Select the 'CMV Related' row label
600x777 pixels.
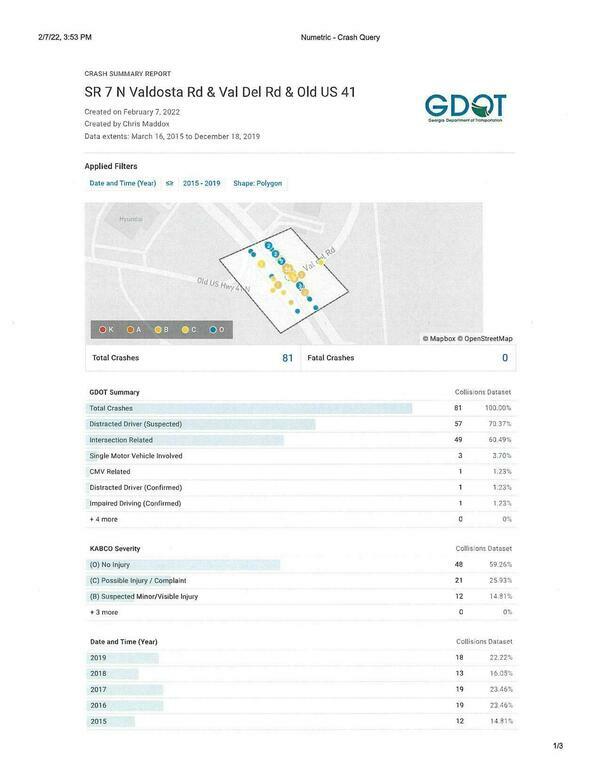110,472
